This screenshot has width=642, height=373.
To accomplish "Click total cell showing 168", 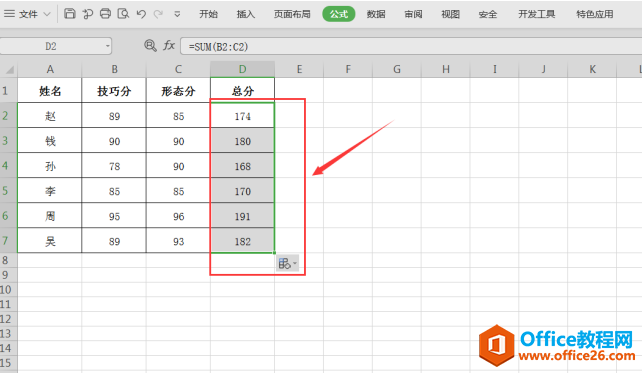I will coord(242,166).
